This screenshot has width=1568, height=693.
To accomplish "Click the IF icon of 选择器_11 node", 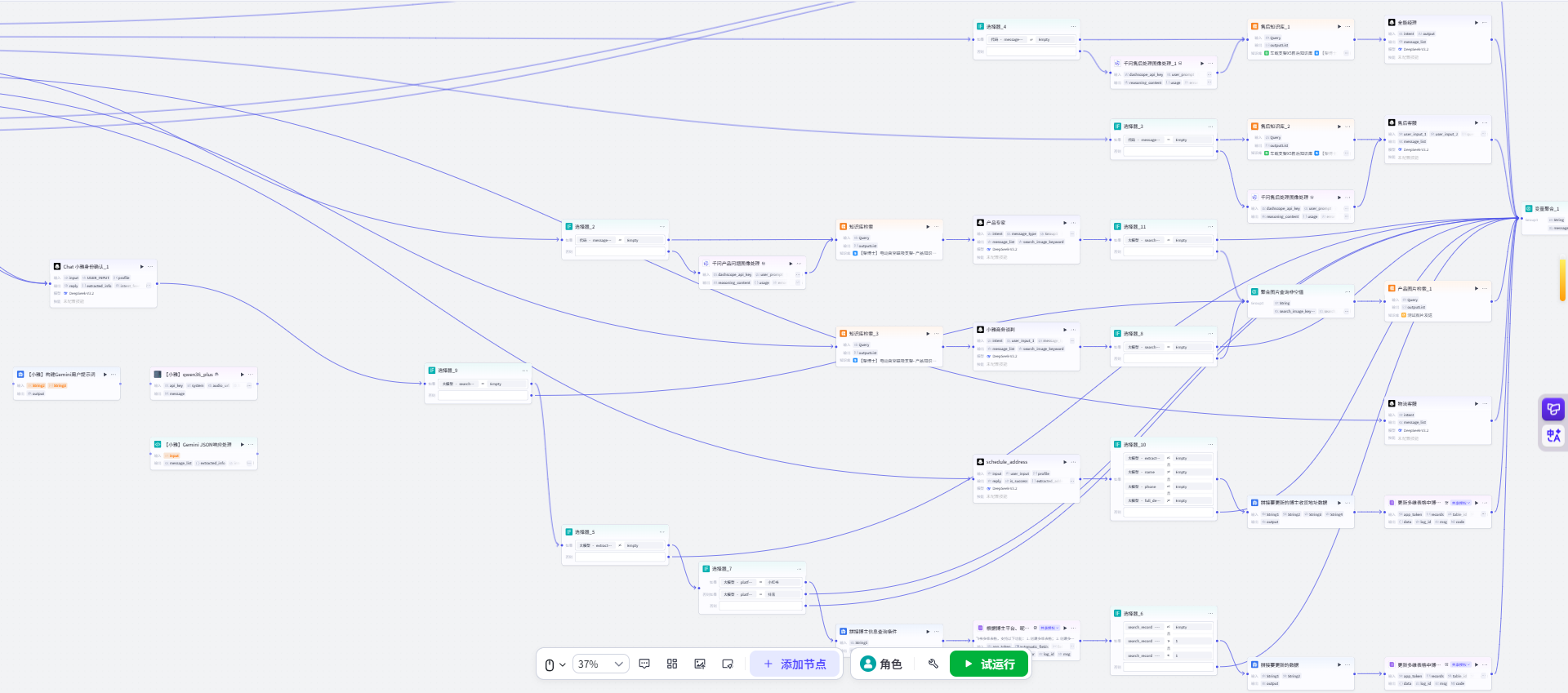I will [x=1117, y=227].
